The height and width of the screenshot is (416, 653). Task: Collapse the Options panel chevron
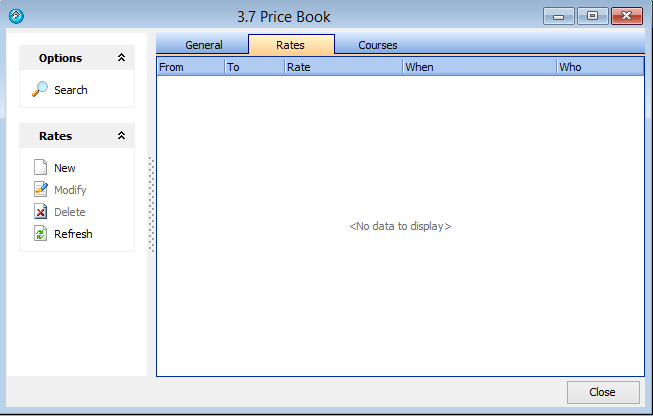121,58
